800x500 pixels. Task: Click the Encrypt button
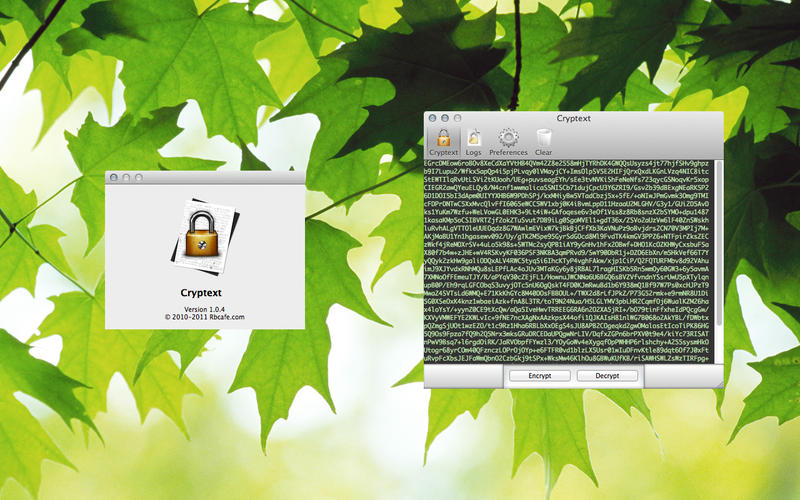click(x=540, y=376)
